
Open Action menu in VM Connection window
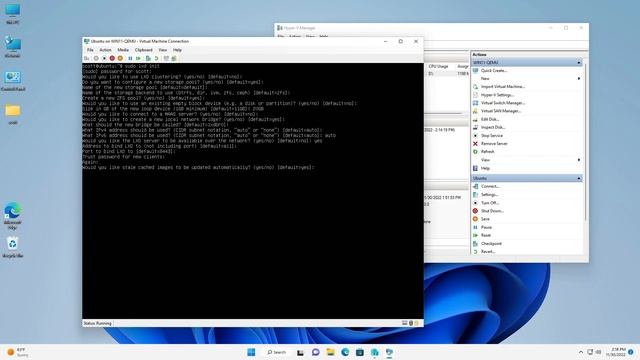pos(105,50)
